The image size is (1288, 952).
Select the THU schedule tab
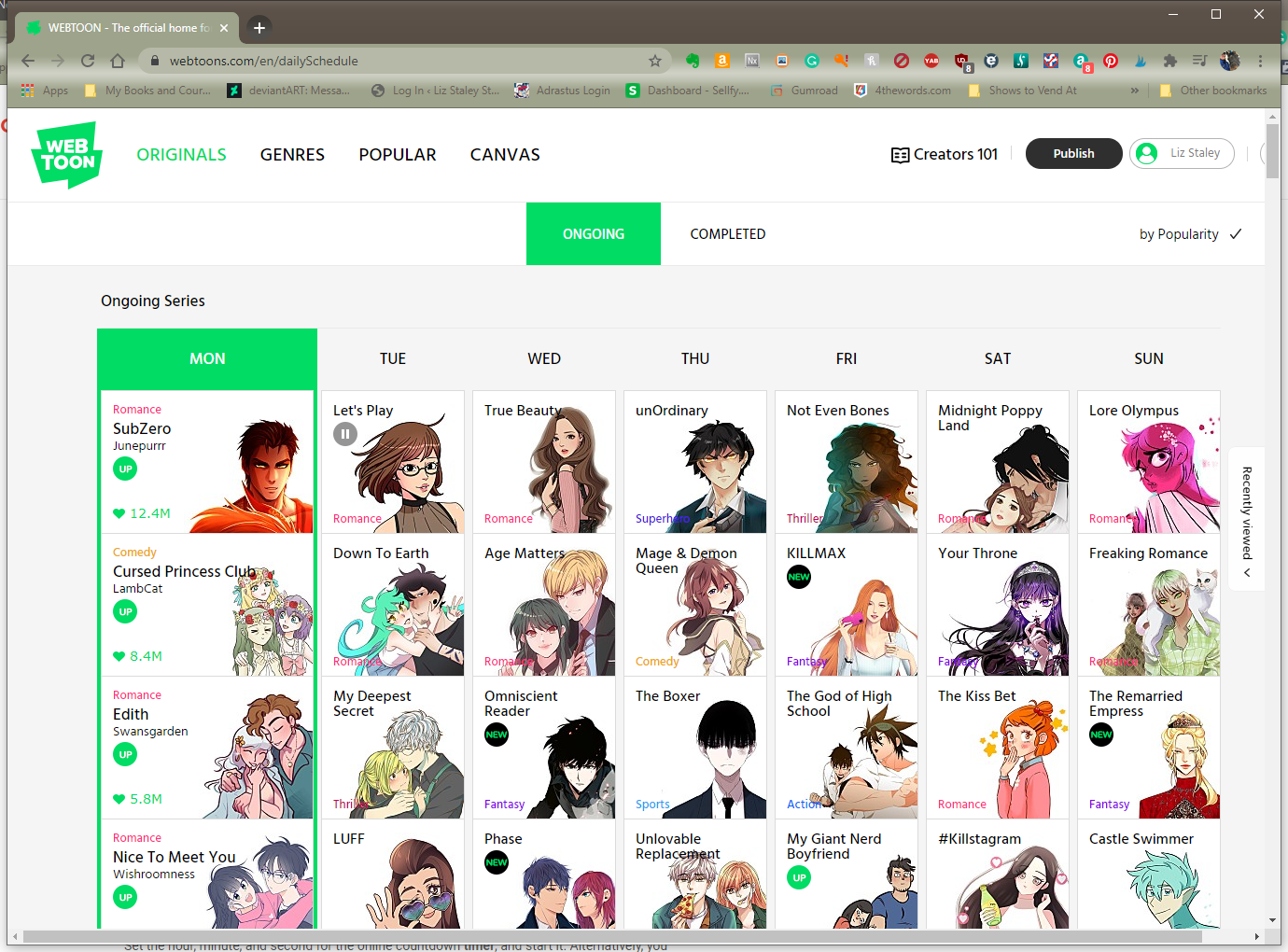[x=695, y=358]
